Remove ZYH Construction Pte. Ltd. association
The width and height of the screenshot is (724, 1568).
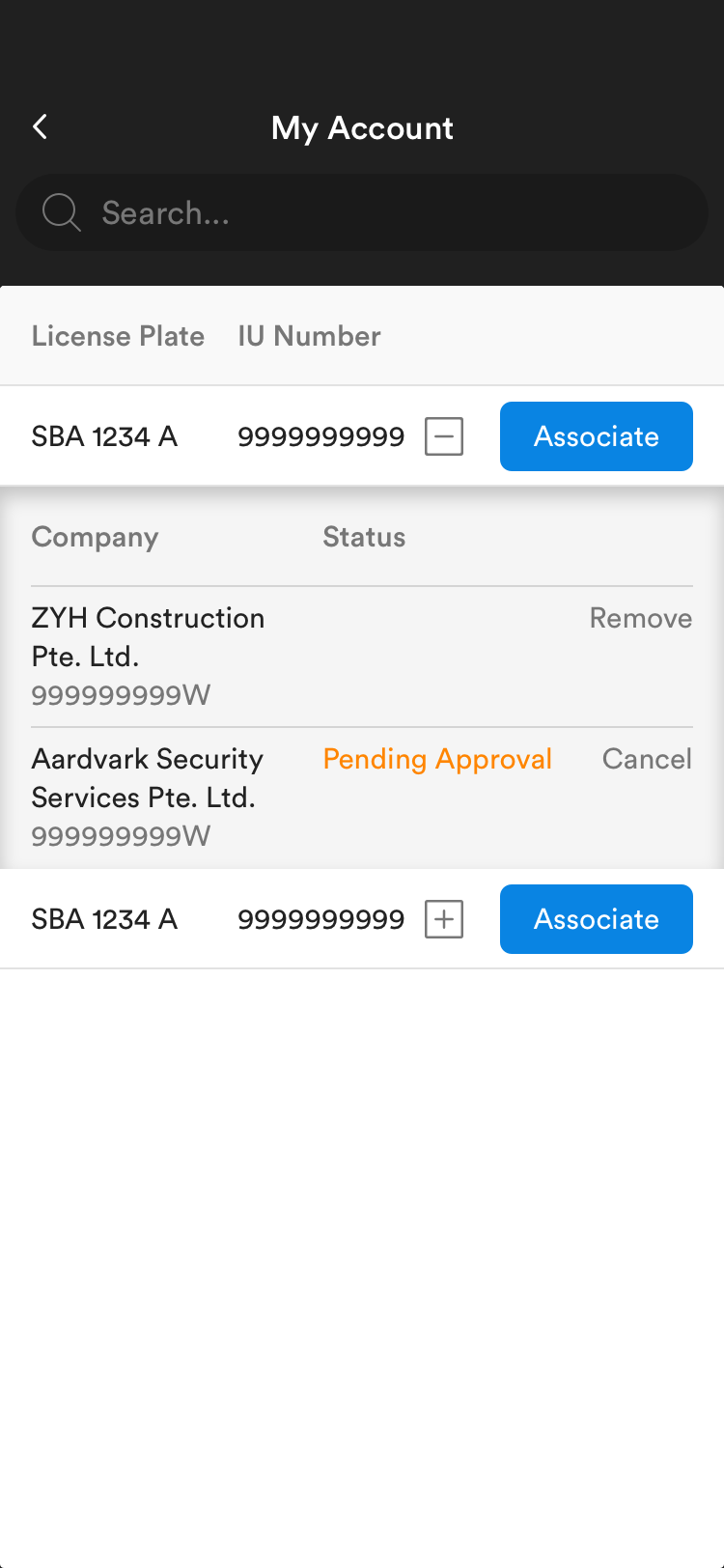coord(640,618)
